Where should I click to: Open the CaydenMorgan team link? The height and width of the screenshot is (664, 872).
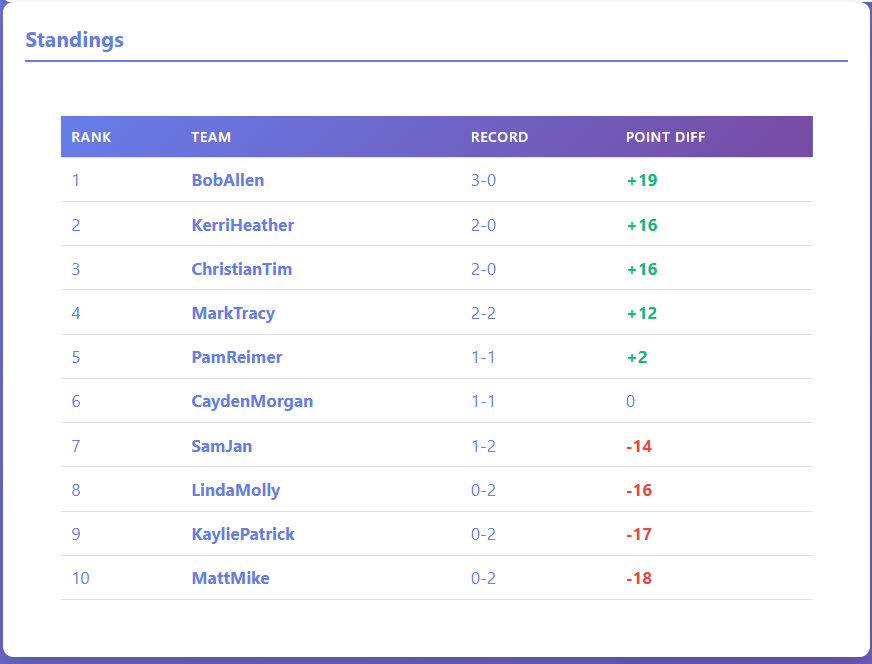252,401
